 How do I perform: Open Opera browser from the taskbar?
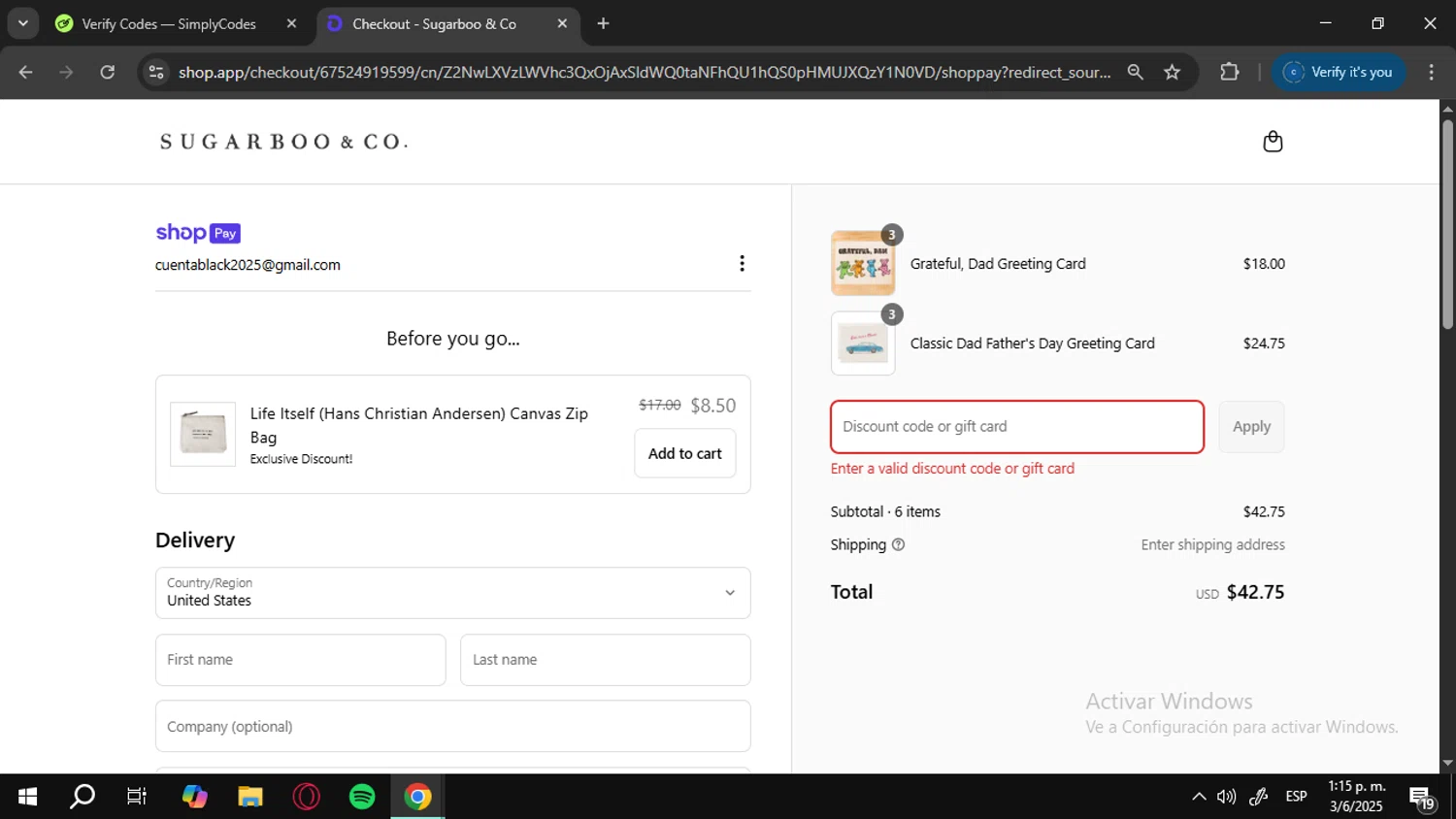(x=306, y=797)
